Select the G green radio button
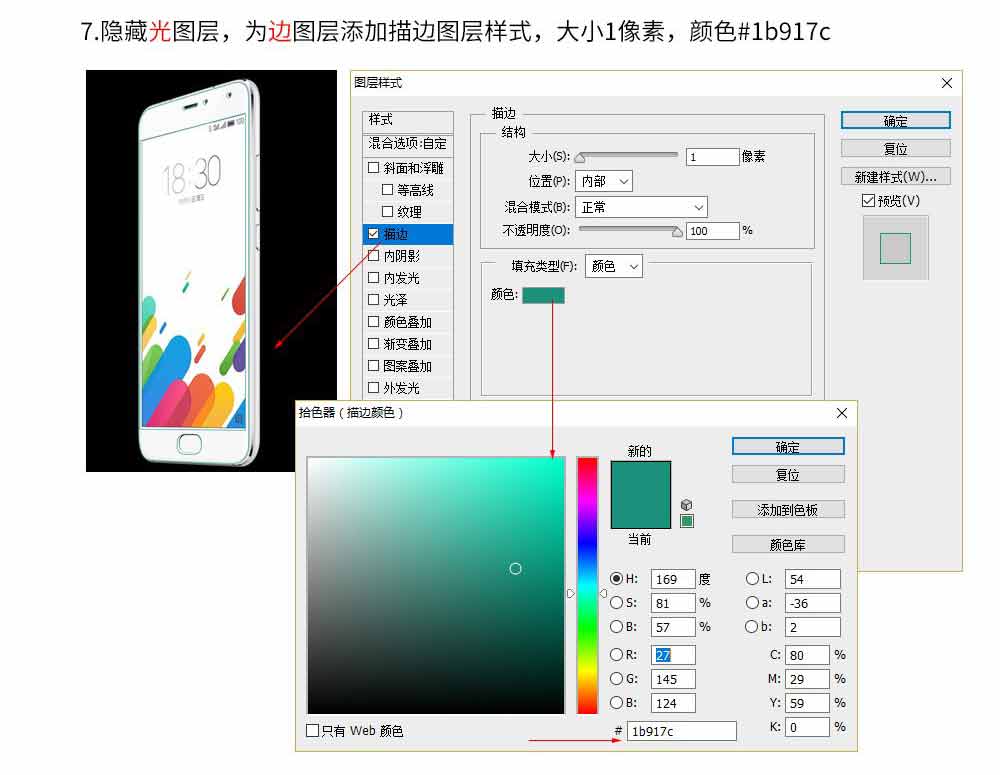This screenshot has height=775, width=1000. click(x=616, y=679)
